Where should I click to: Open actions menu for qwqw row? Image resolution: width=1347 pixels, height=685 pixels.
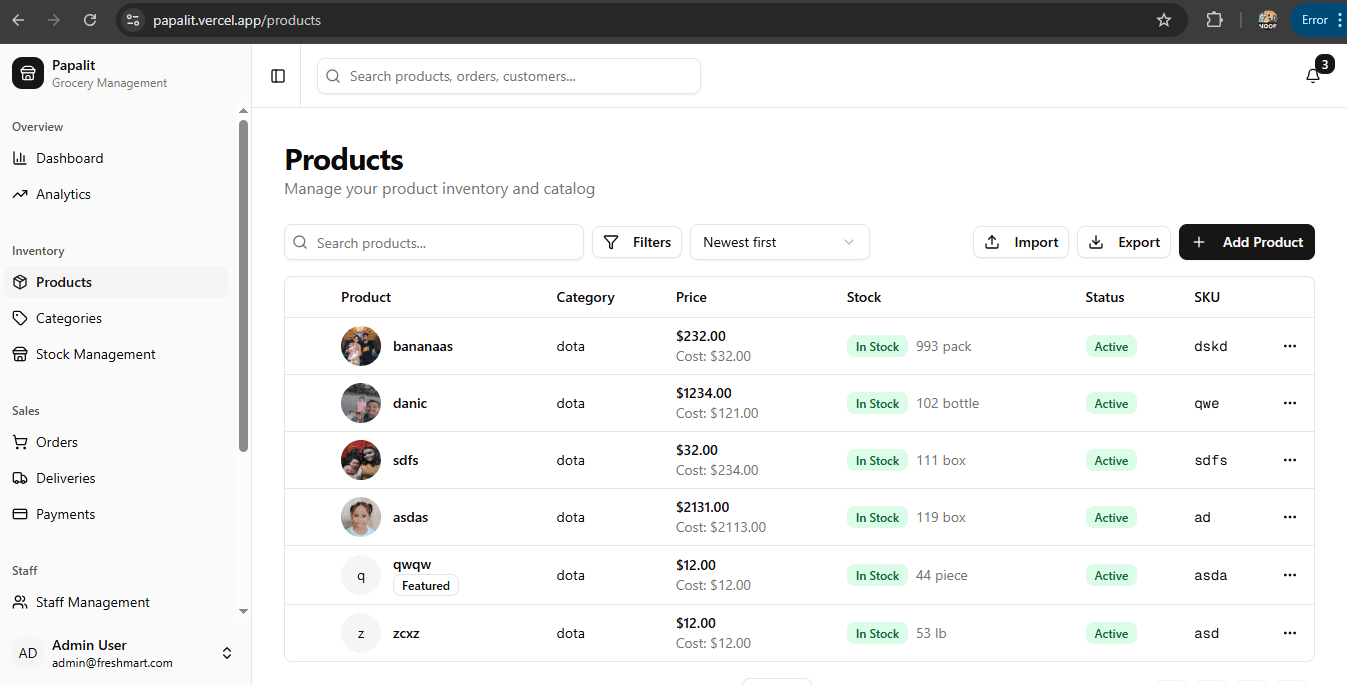coord(1290,575)
